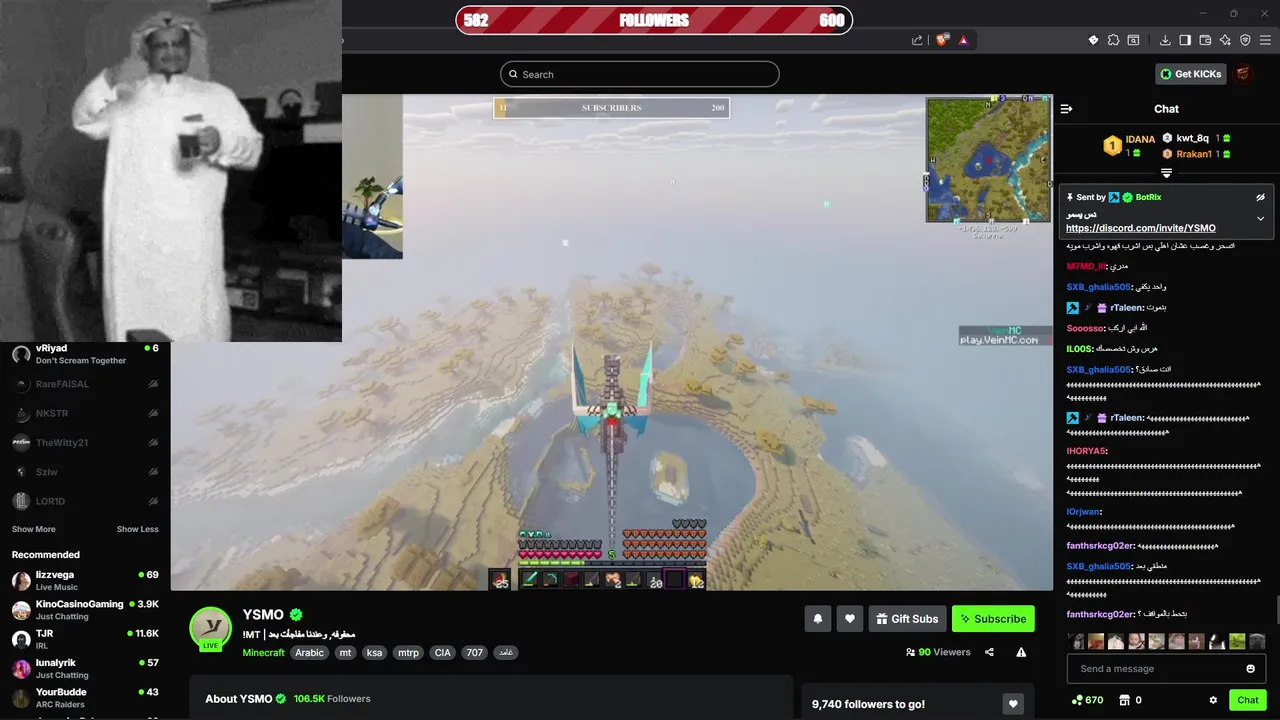Click the green Chat send button

coord(1247,700)
